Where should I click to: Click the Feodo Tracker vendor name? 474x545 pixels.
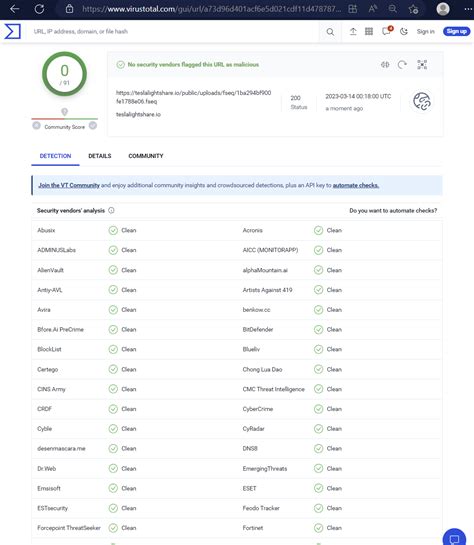tap(261, 508)
